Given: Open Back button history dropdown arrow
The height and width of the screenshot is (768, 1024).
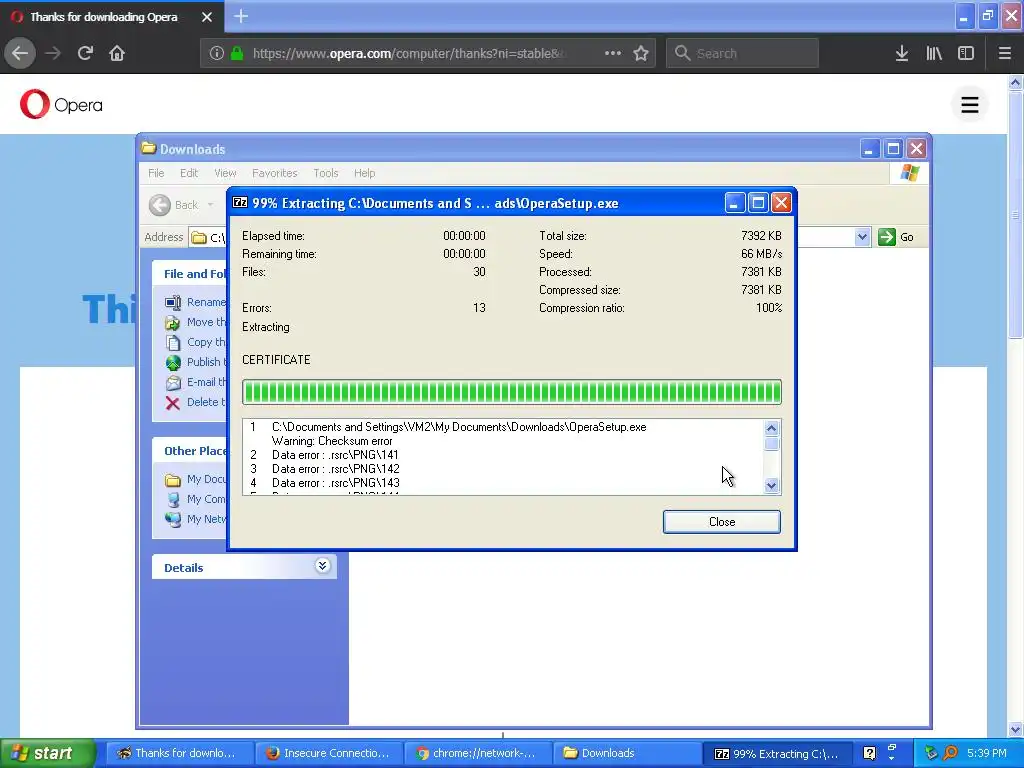Looking at the screenshot, I should click(x=210, y=205).
